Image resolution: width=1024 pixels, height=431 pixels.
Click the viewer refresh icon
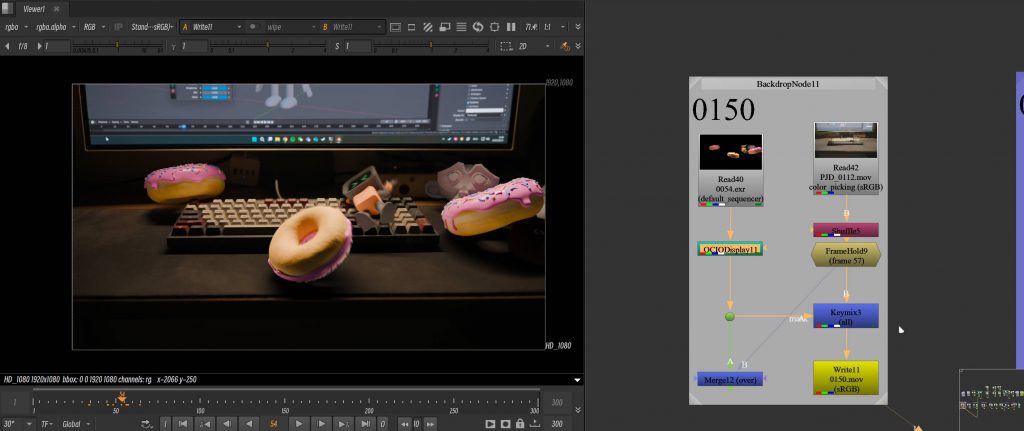click(x=478, y=26)
